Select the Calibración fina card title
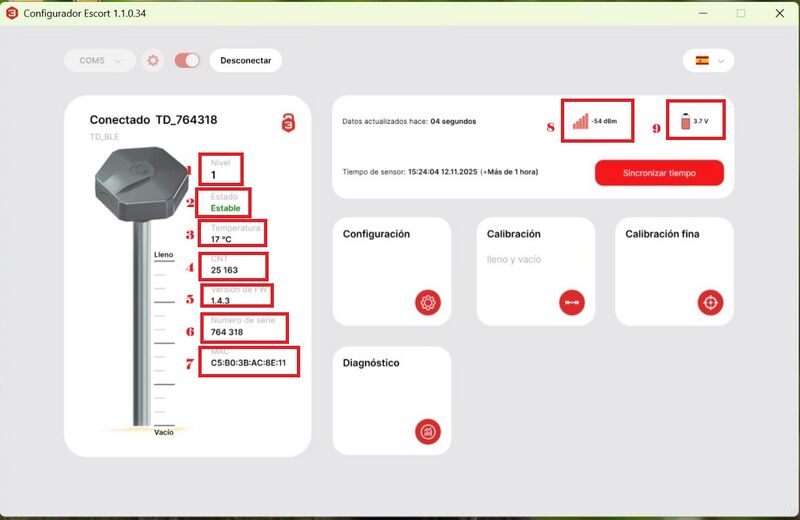This screenshot has width=800, height=520. point(662,234)
